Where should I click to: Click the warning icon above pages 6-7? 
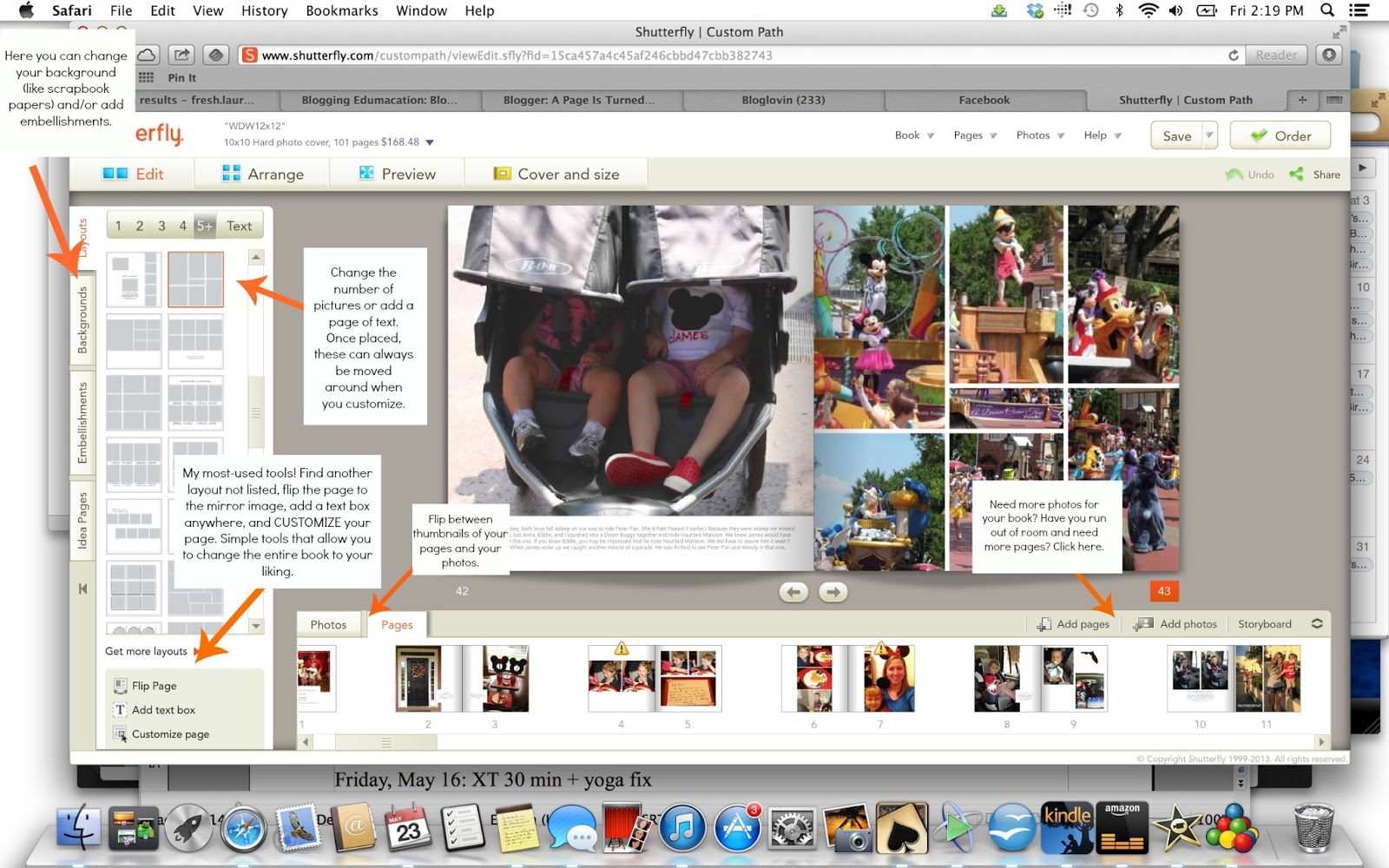(881, 648)
